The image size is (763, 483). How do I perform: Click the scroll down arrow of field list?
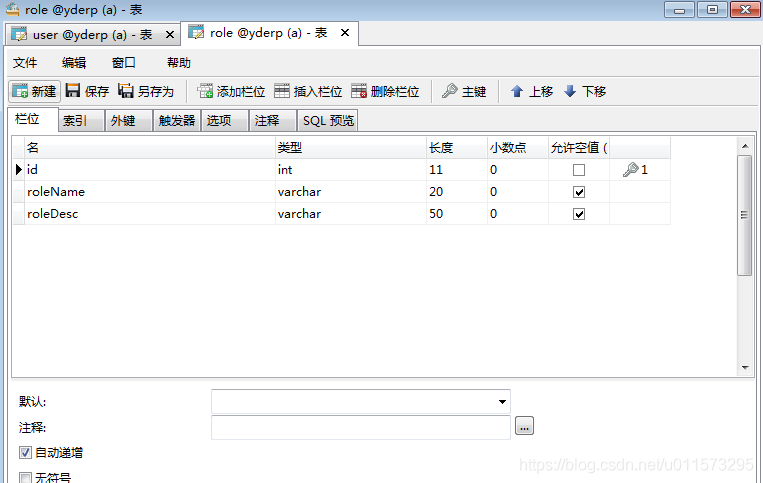click(x=745, y=367)
